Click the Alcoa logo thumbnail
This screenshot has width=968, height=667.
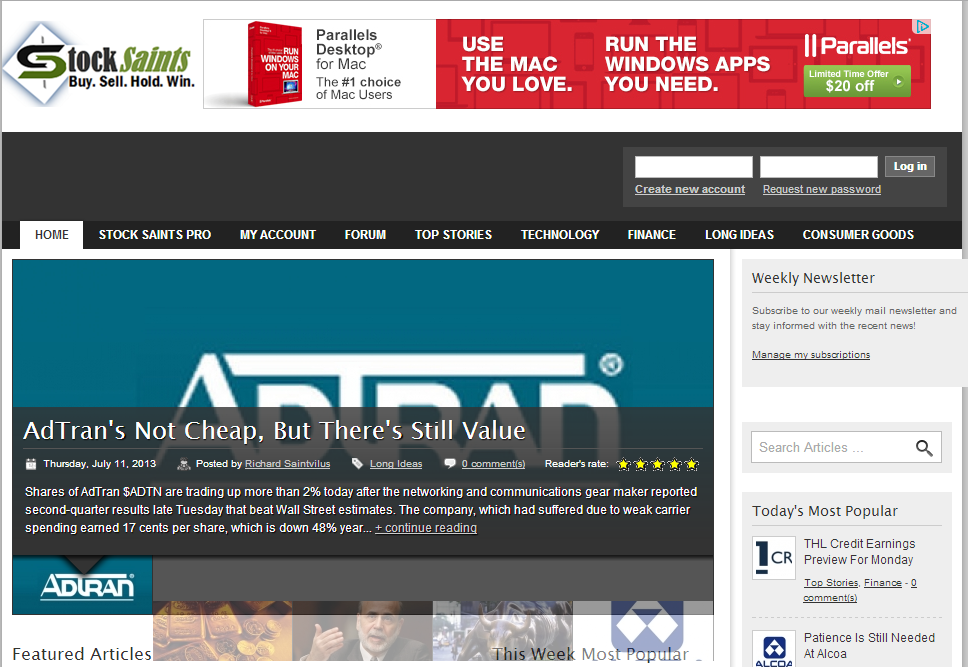click(x=773, y=649)
